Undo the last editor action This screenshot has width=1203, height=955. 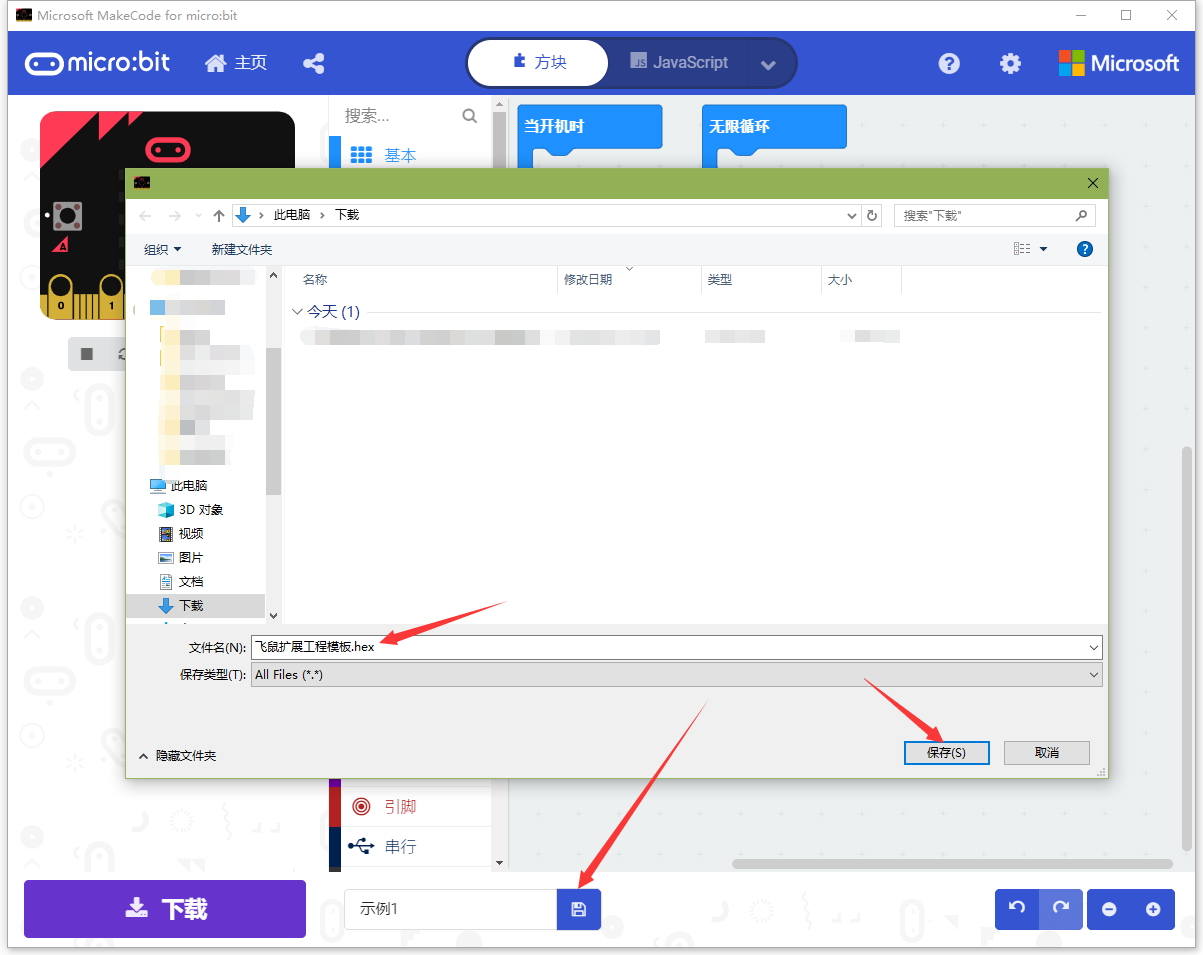[1017, 909]
